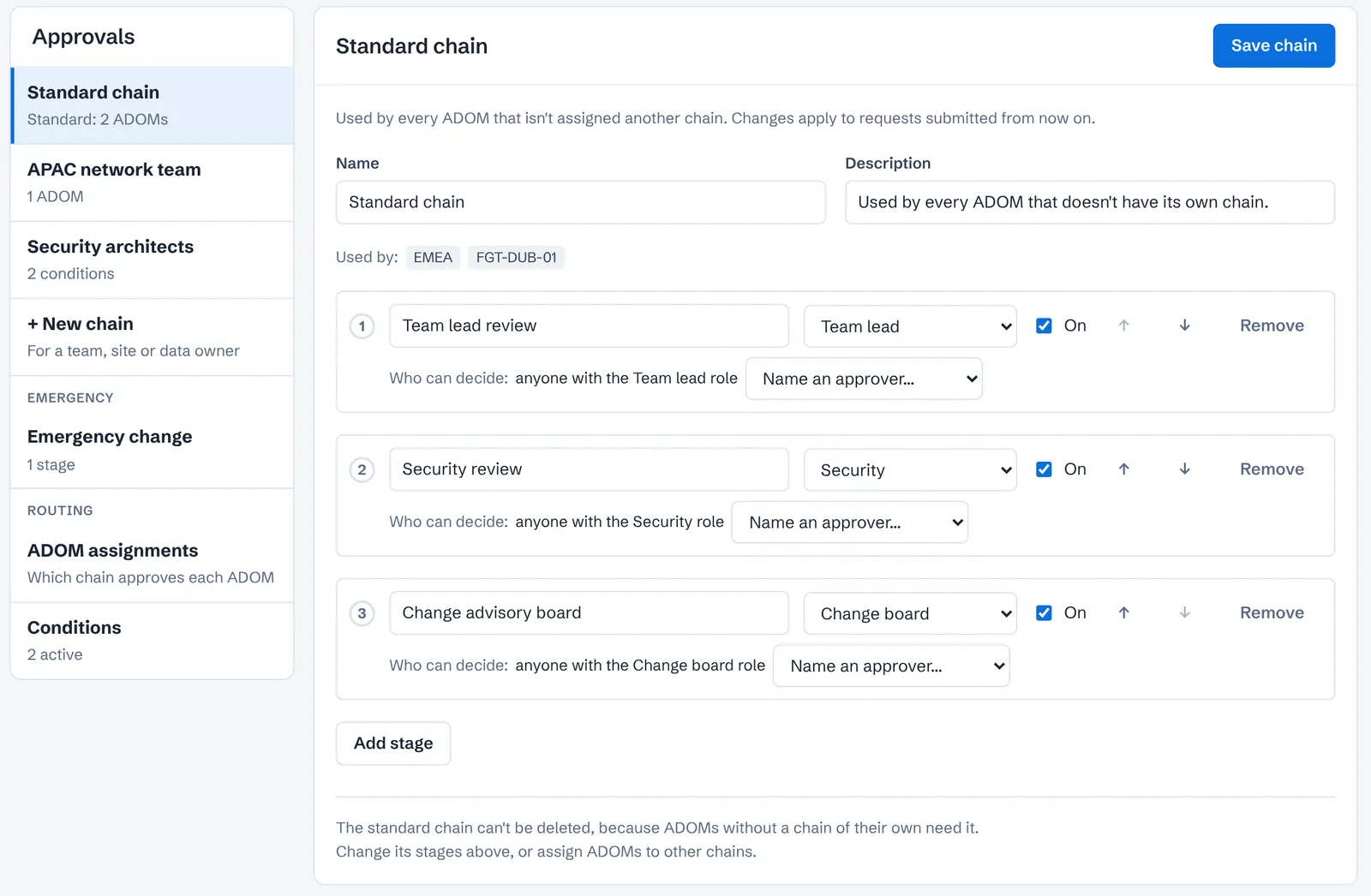Click the Security review name field

pos(589,469)
